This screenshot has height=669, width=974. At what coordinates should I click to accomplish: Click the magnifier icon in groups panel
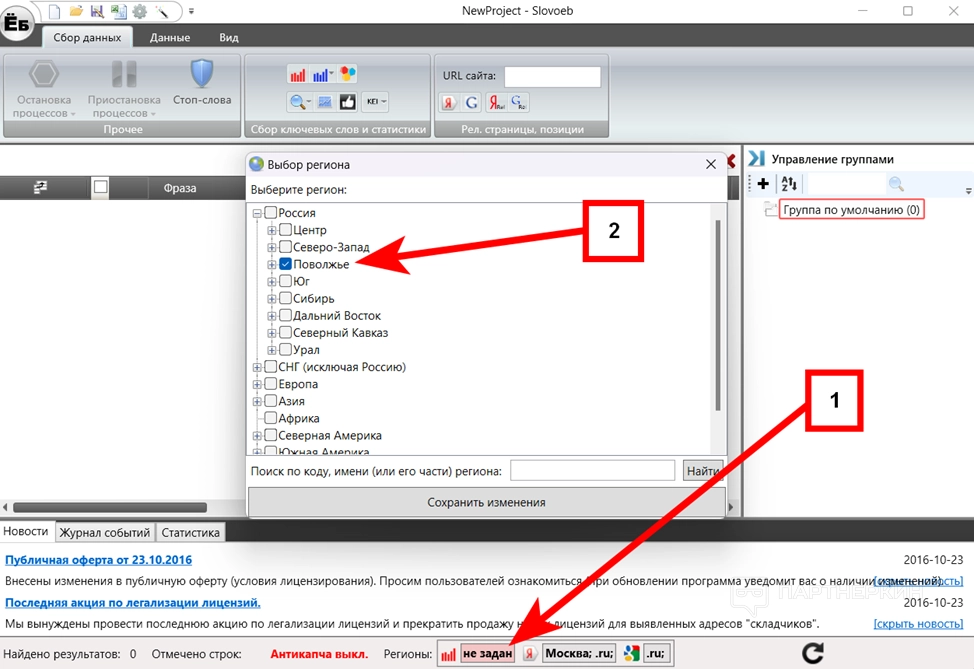pyautogui.click(x=896, y=184)
